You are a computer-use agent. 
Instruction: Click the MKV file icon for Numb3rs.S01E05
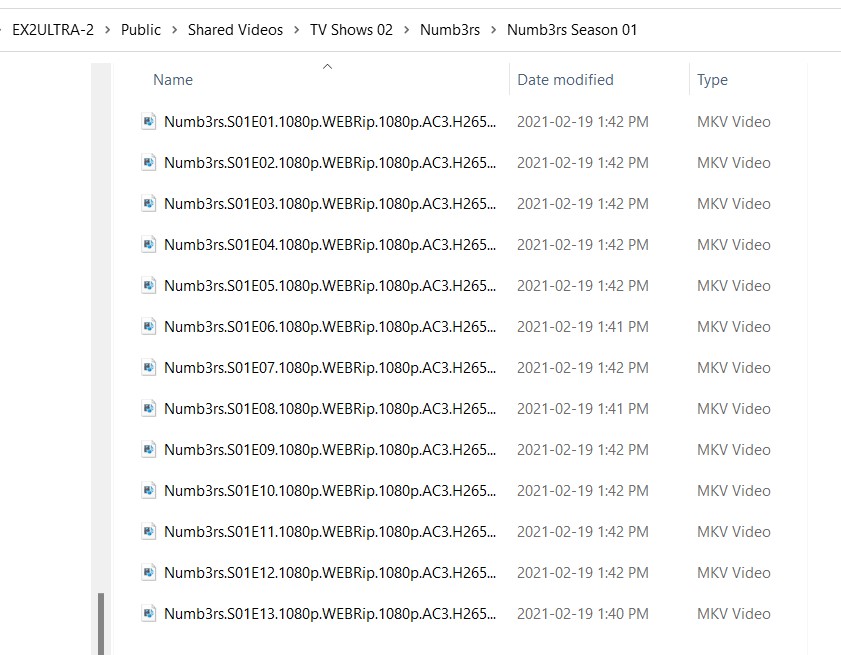(149, 285)
